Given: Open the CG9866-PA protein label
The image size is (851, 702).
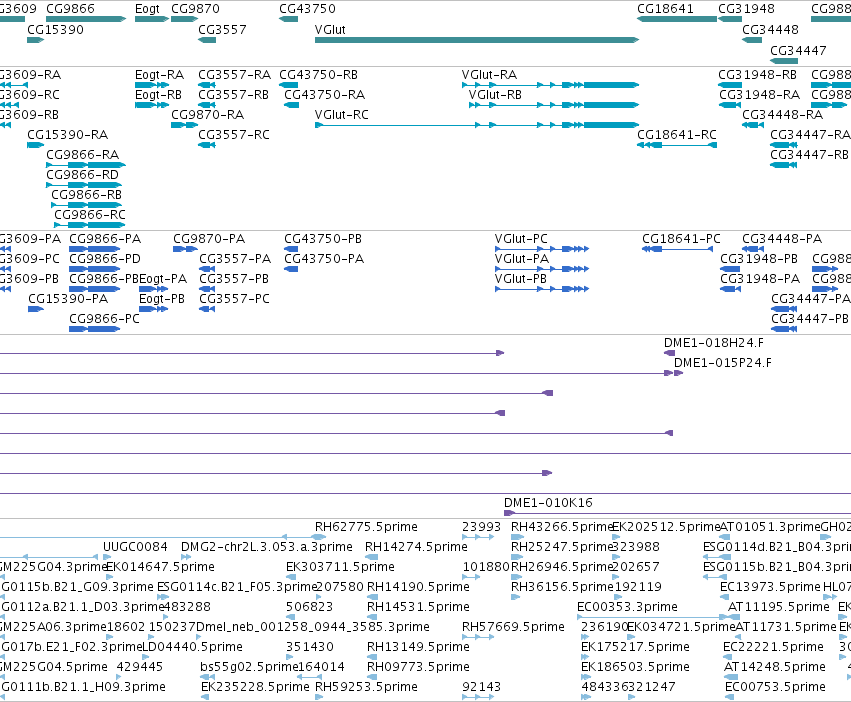Looking at the screenshot, I should coord(105,239).
